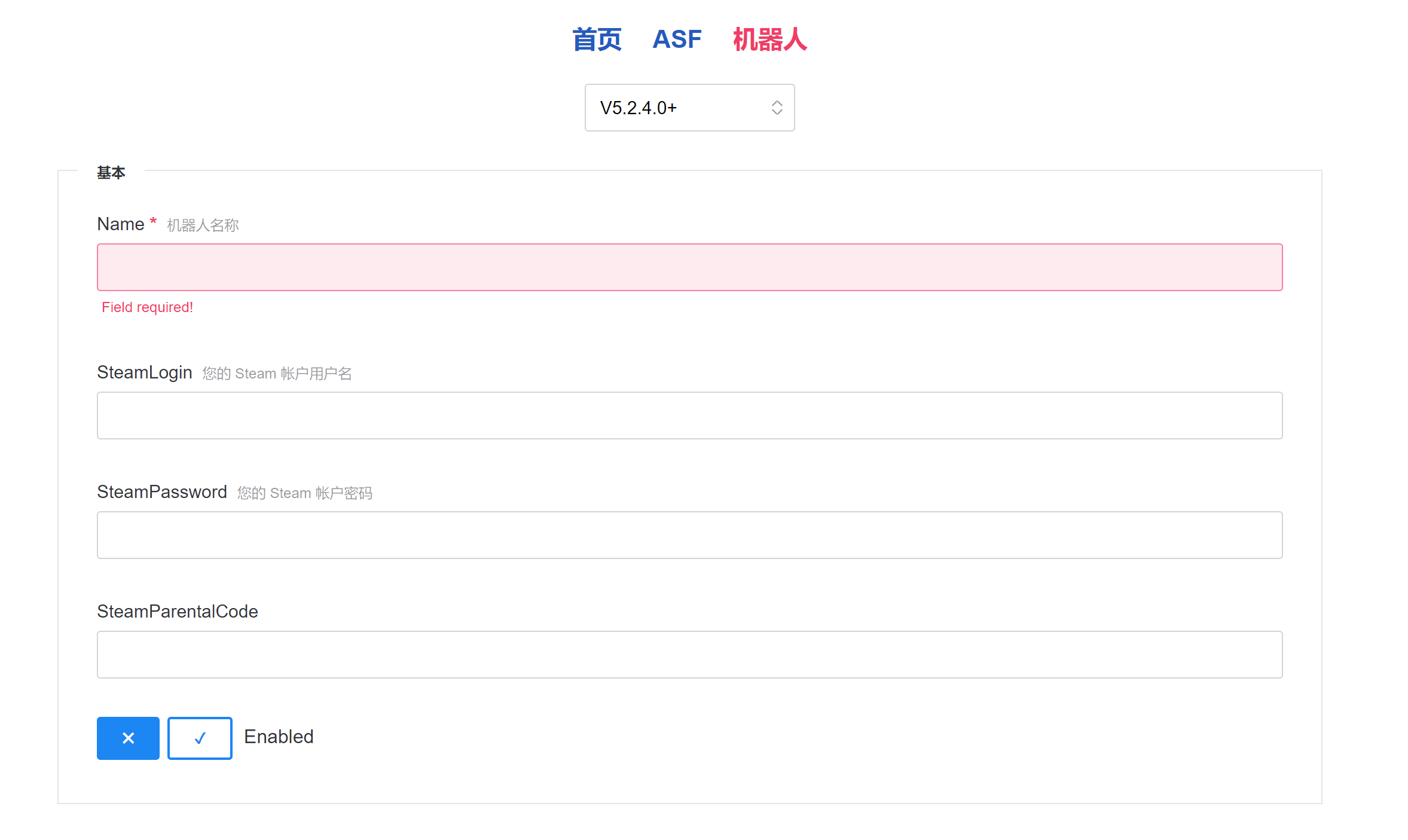Click the version selector up-down arrows
1408x840 pixels.
tap(777, 108)
